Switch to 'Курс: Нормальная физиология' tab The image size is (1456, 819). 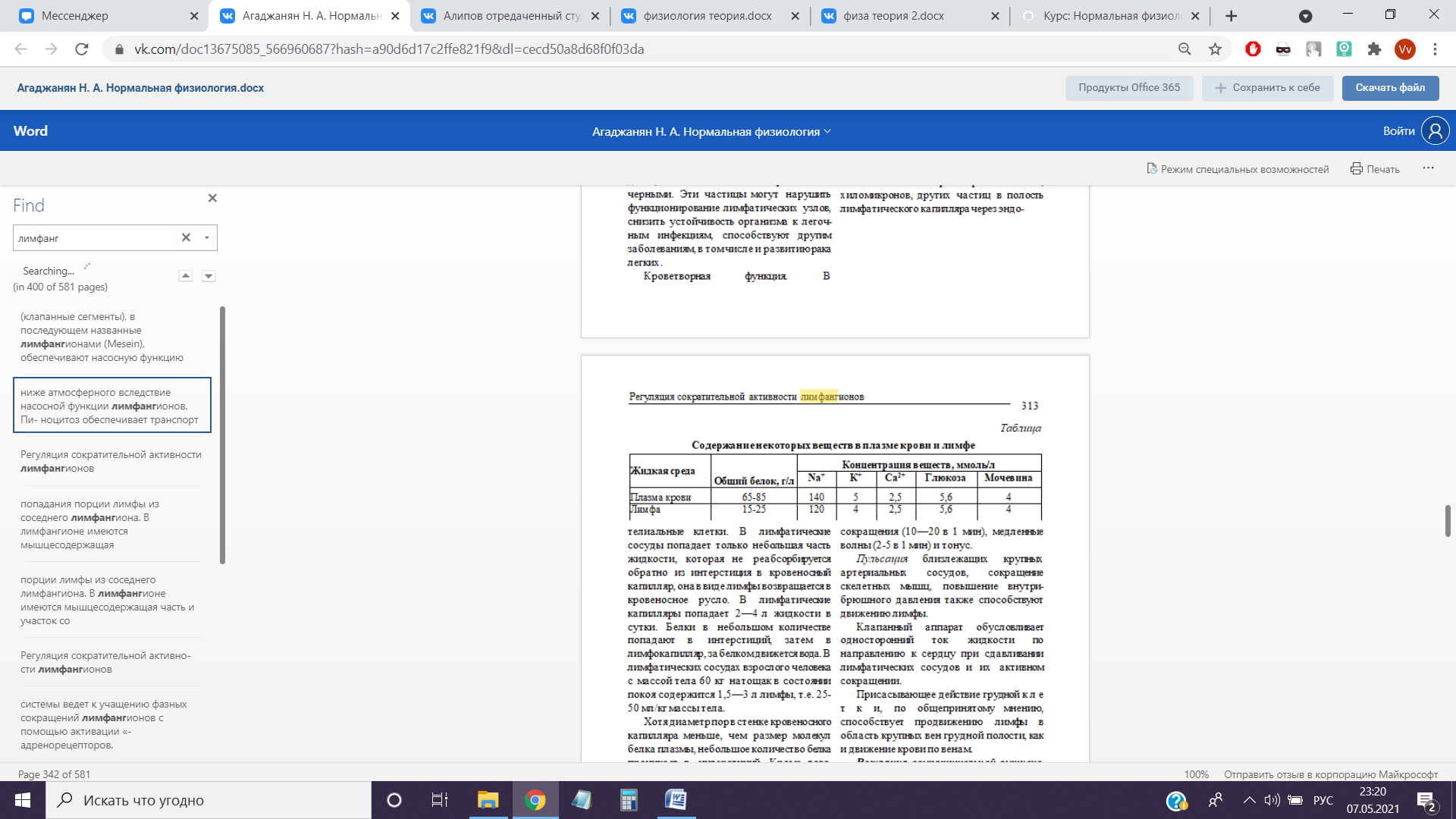(x=1110, y=16)
